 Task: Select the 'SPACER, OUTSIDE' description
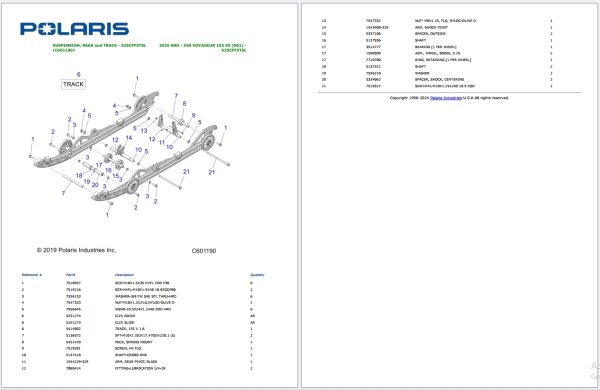click(430, 34)
